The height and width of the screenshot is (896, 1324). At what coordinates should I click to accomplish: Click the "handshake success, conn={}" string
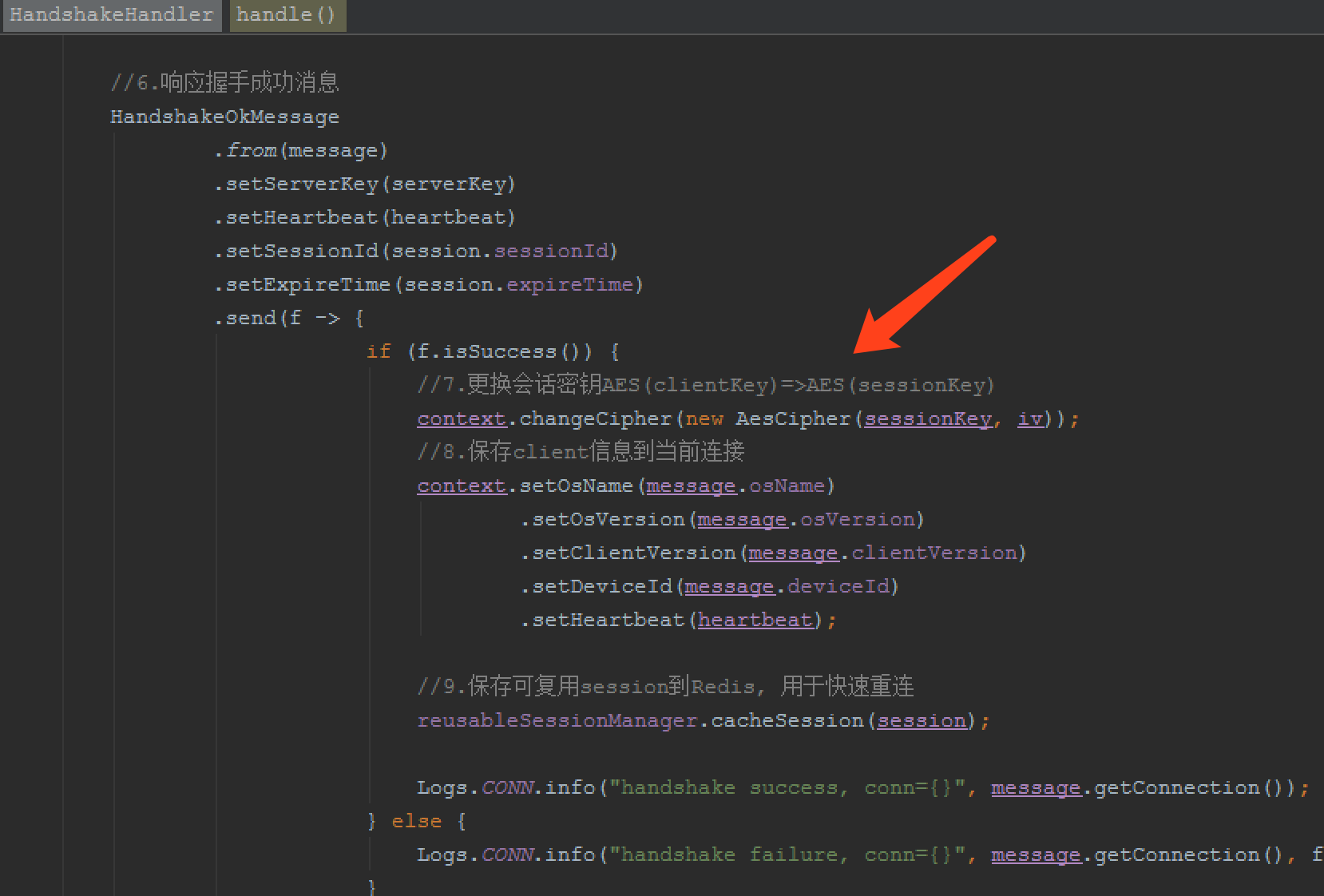tap(787, 787)
